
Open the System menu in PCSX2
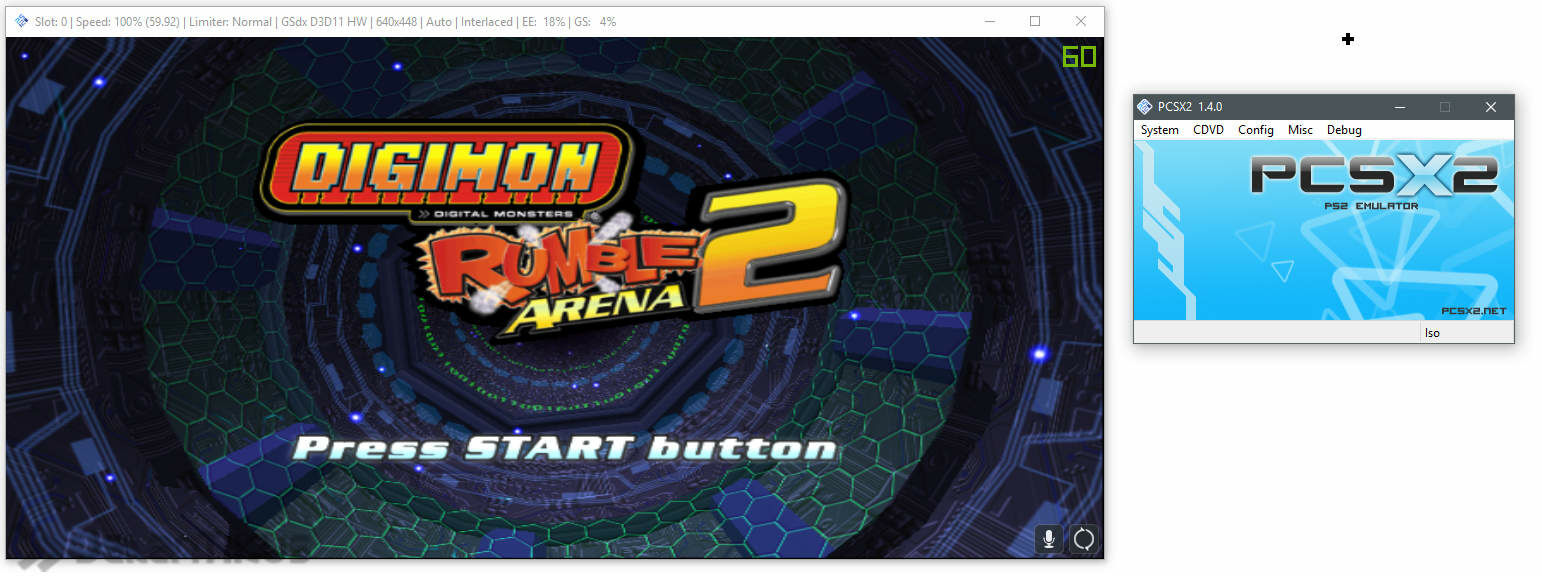(x=1159, y=130)
